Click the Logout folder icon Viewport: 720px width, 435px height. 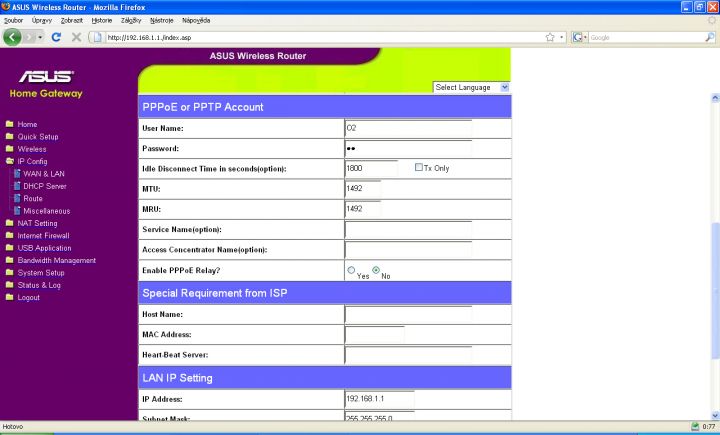[x=9, y=298]
